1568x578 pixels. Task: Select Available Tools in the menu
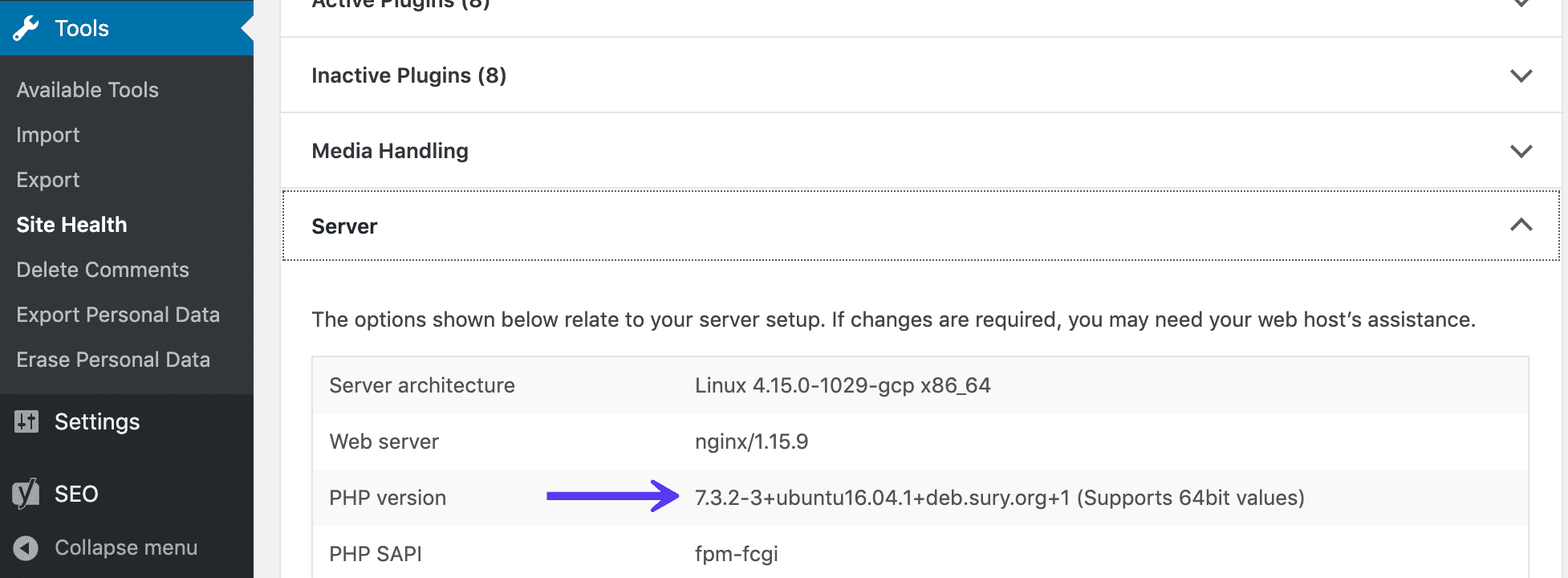tap(87, 90)
